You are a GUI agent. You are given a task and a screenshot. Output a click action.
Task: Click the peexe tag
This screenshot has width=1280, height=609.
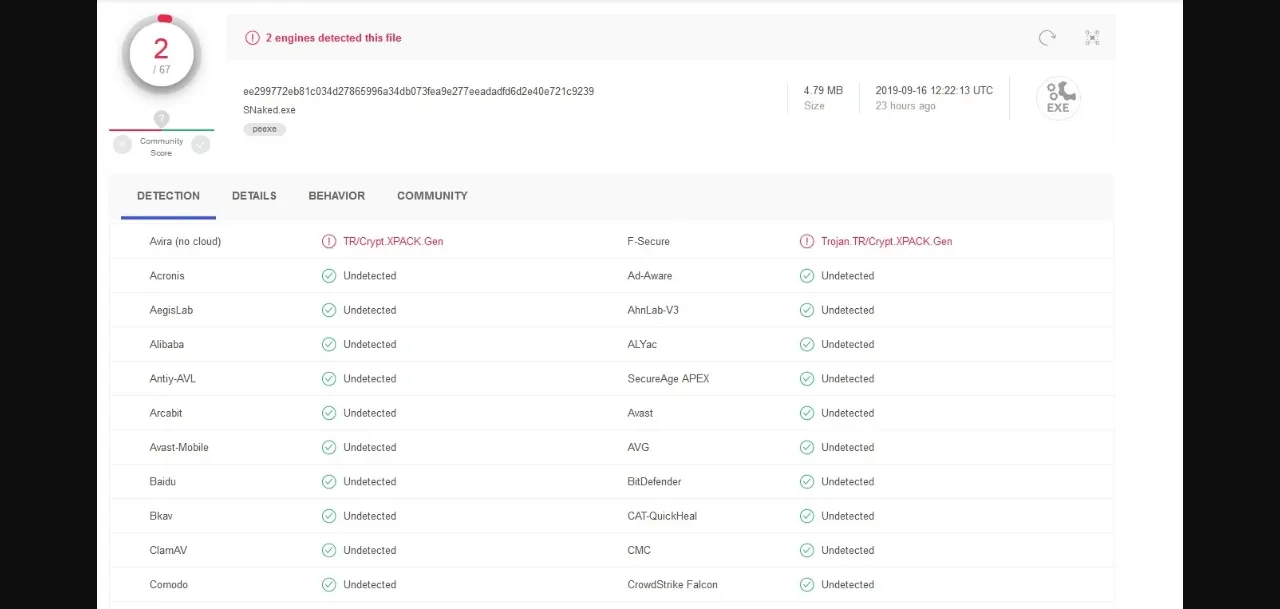[x=264, y=129]
